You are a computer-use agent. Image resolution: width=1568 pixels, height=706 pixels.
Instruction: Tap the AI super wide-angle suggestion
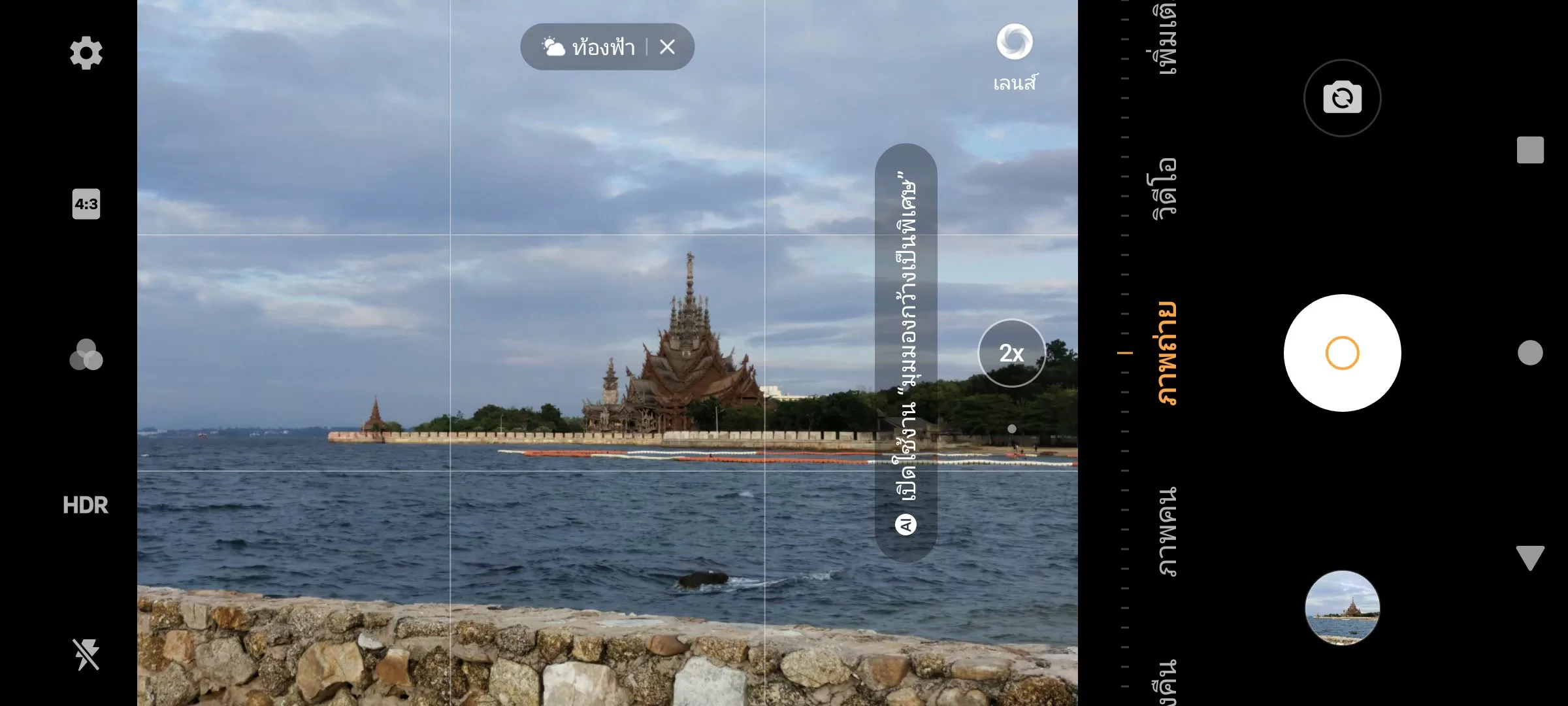pos(906,353)
